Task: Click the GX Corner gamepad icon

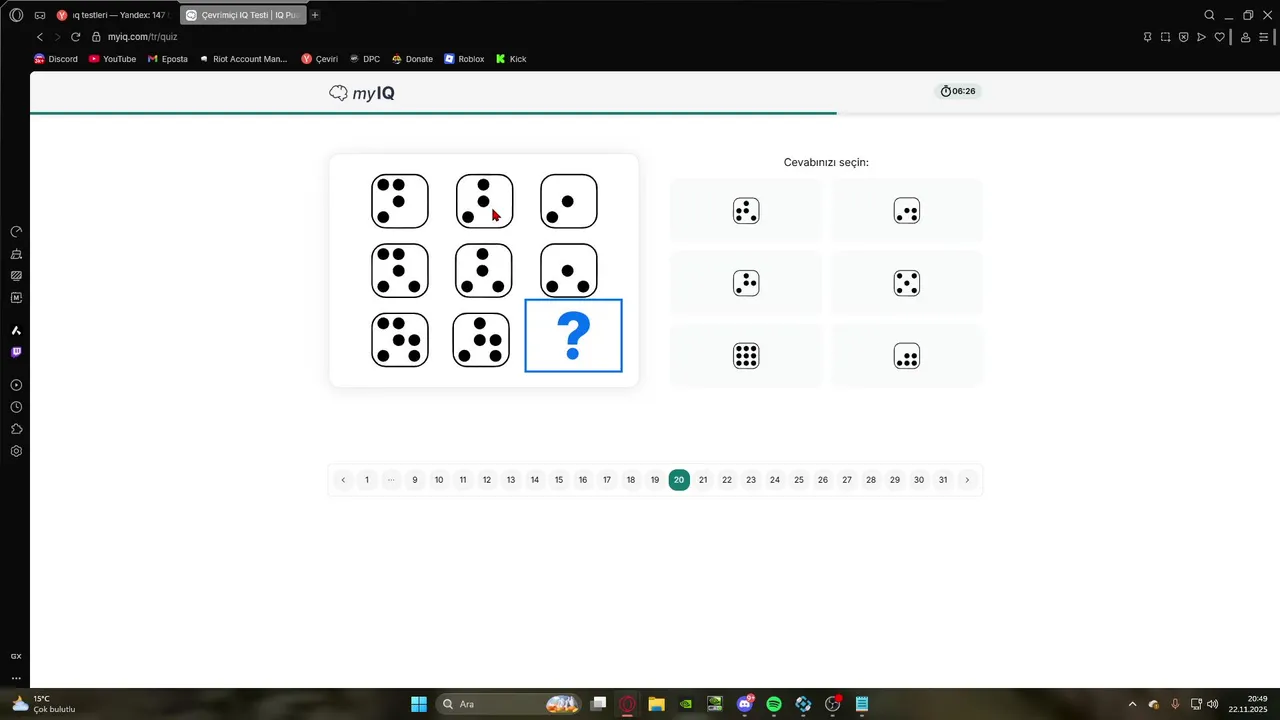Action: pyautogui.click(x=39, y=15)
